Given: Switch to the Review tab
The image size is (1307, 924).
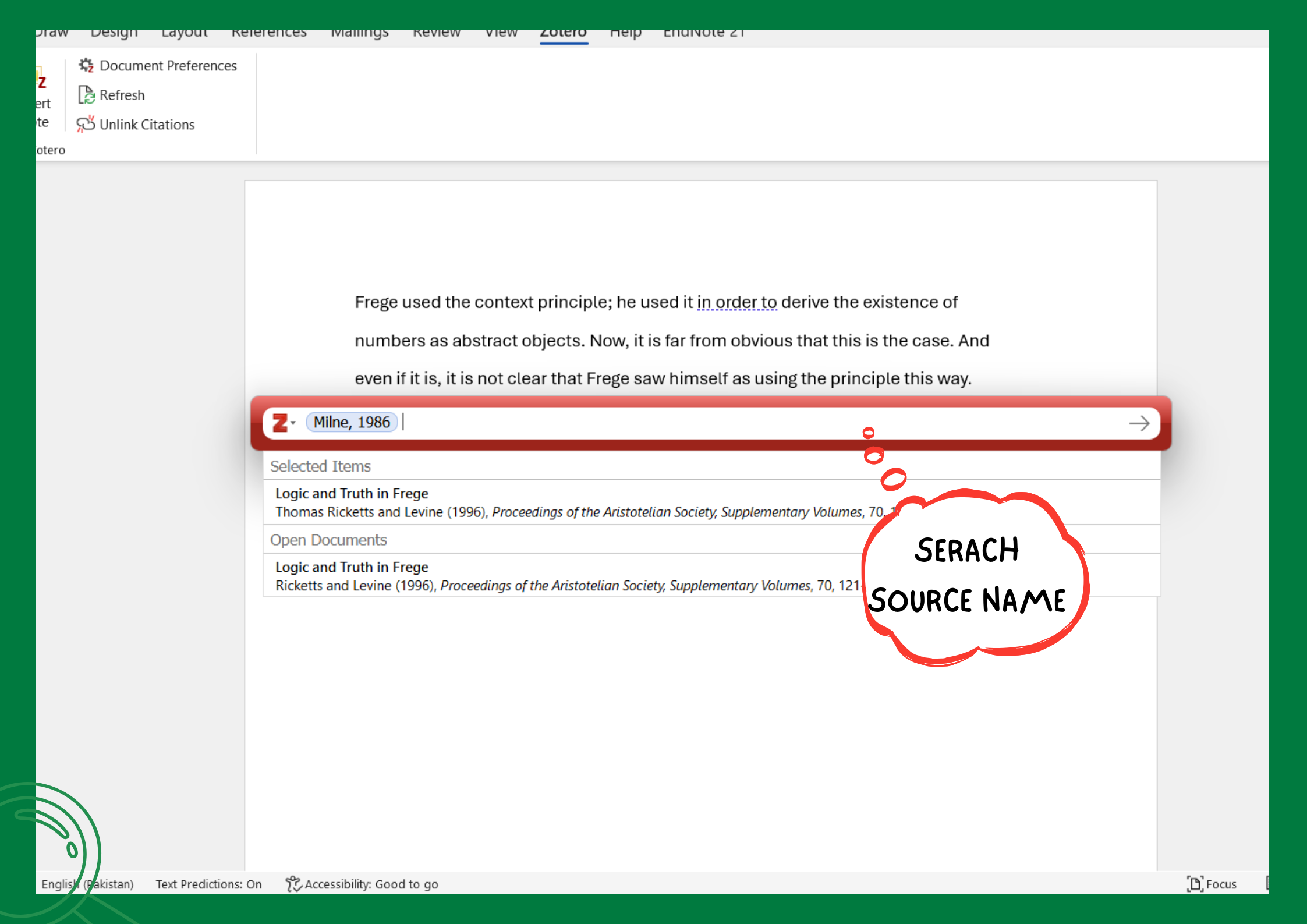Looking at the screenshot, I should (437, 32).
